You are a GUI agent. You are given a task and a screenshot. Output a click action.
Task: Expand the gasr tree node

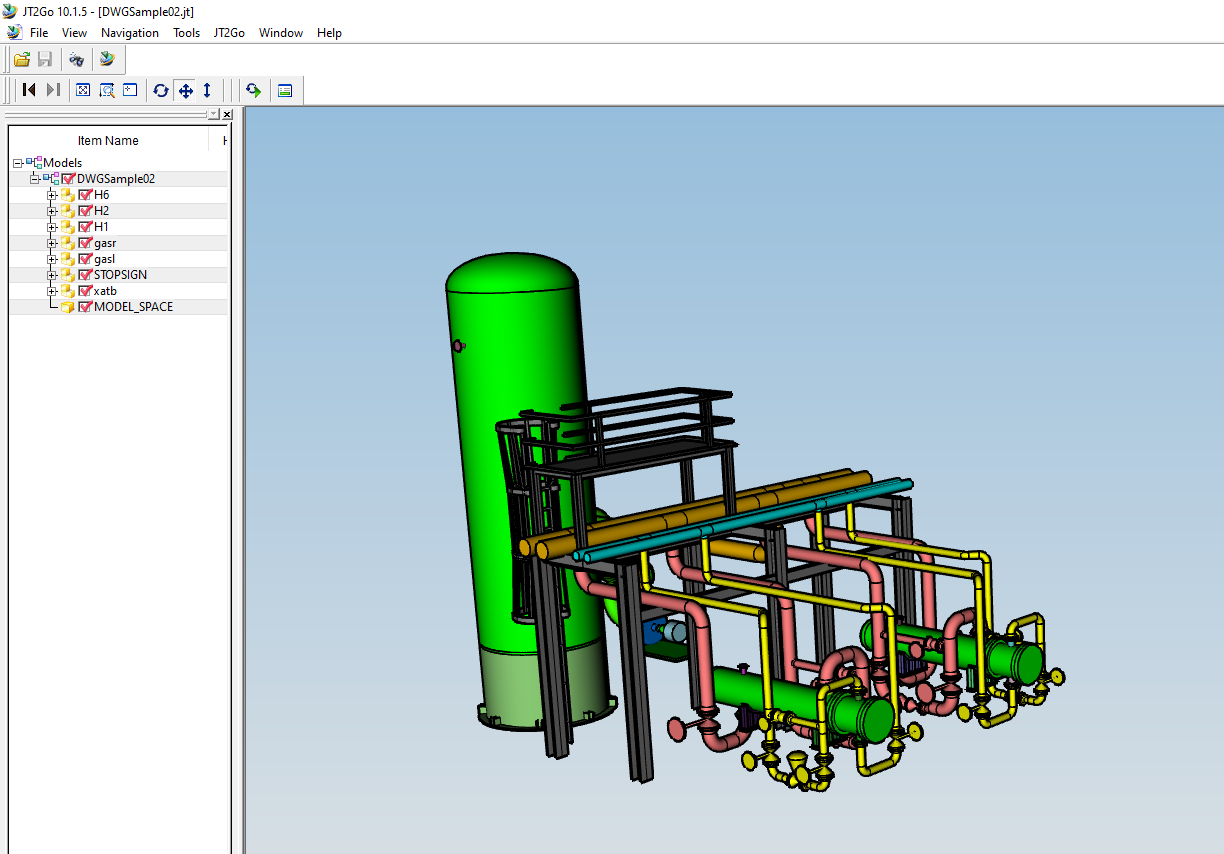click(52, 243)
